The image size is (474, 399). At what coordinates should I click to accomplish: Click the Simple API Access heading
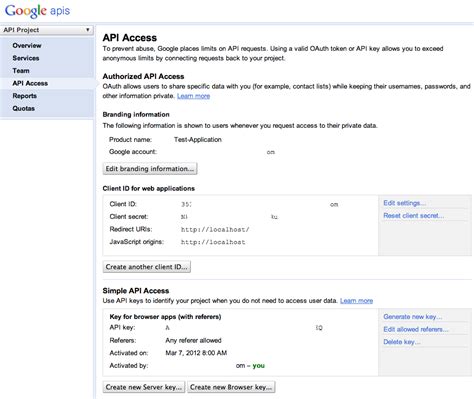[x=136, y=291]
